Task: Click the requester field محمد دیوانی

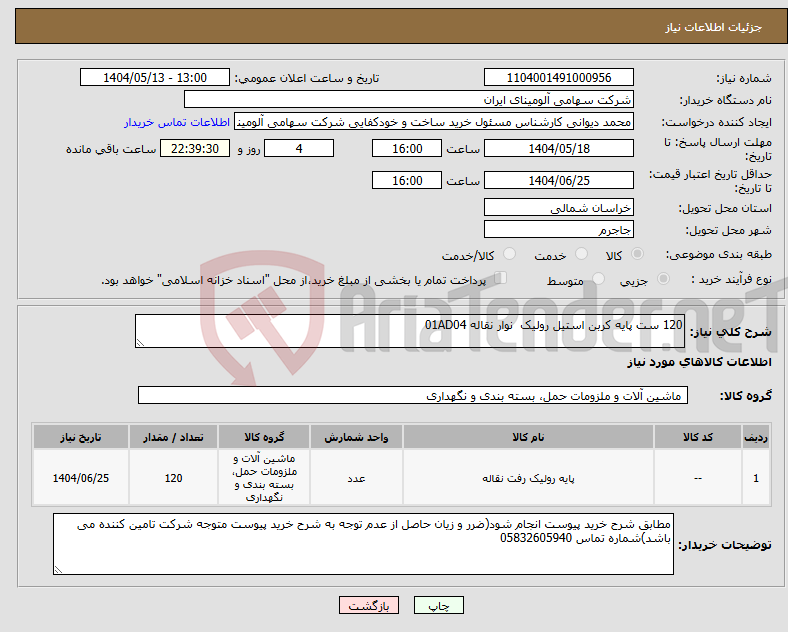Action: click(x=434, y=122)
